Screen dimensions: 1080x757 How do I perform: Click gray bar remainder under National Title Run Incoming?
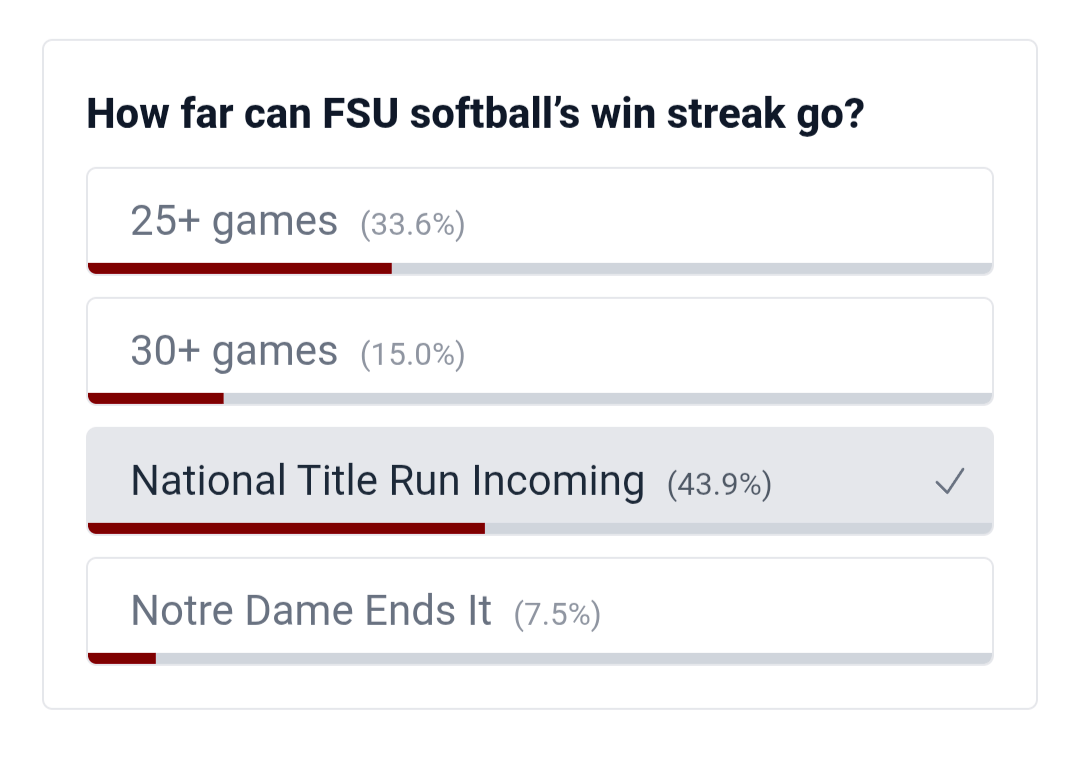pyautogui.click(x=738, y=528)
